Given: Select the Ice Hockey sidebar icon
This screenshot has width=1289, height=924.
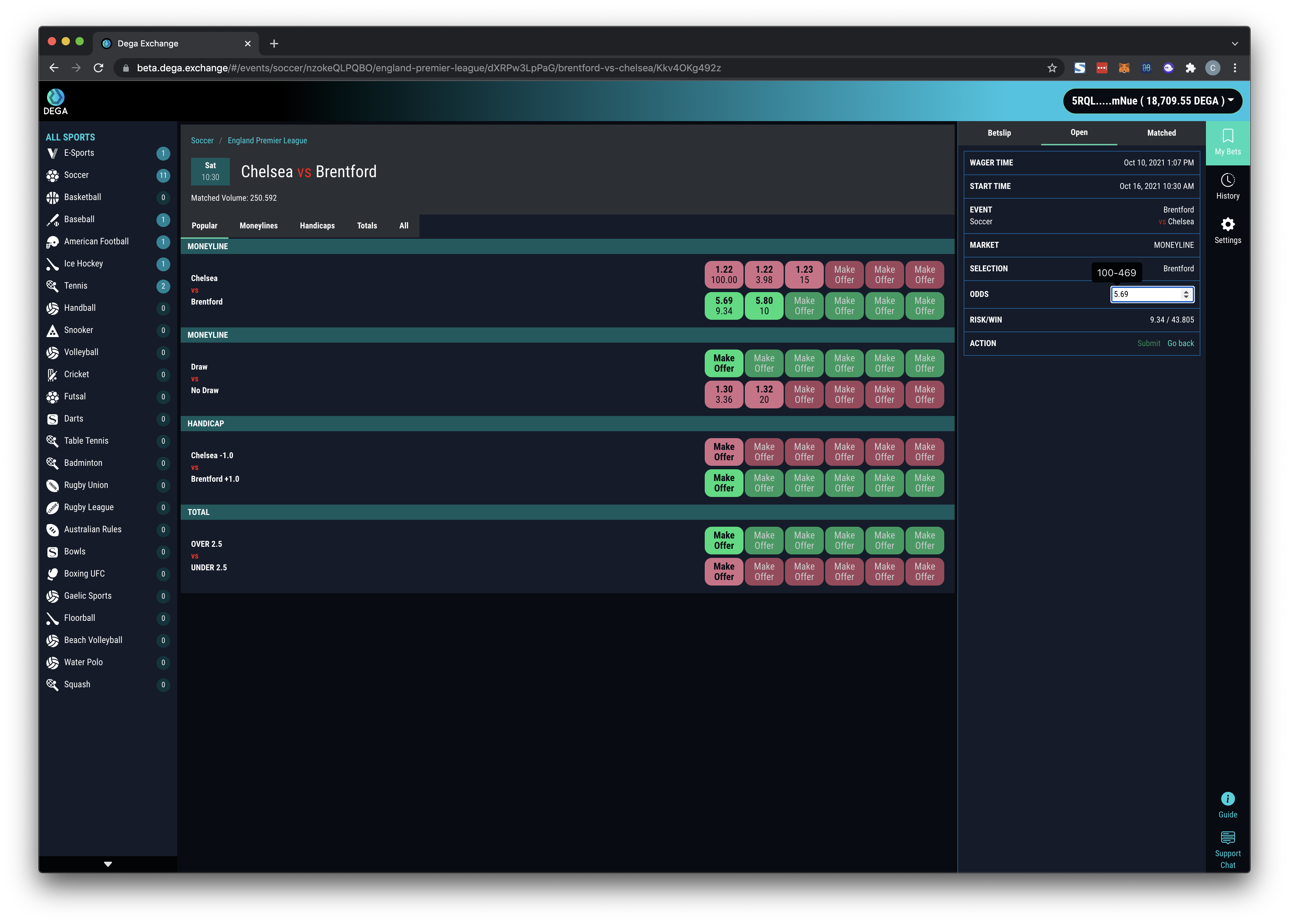Looking at the screenshot, I should [x=52, y=264].
